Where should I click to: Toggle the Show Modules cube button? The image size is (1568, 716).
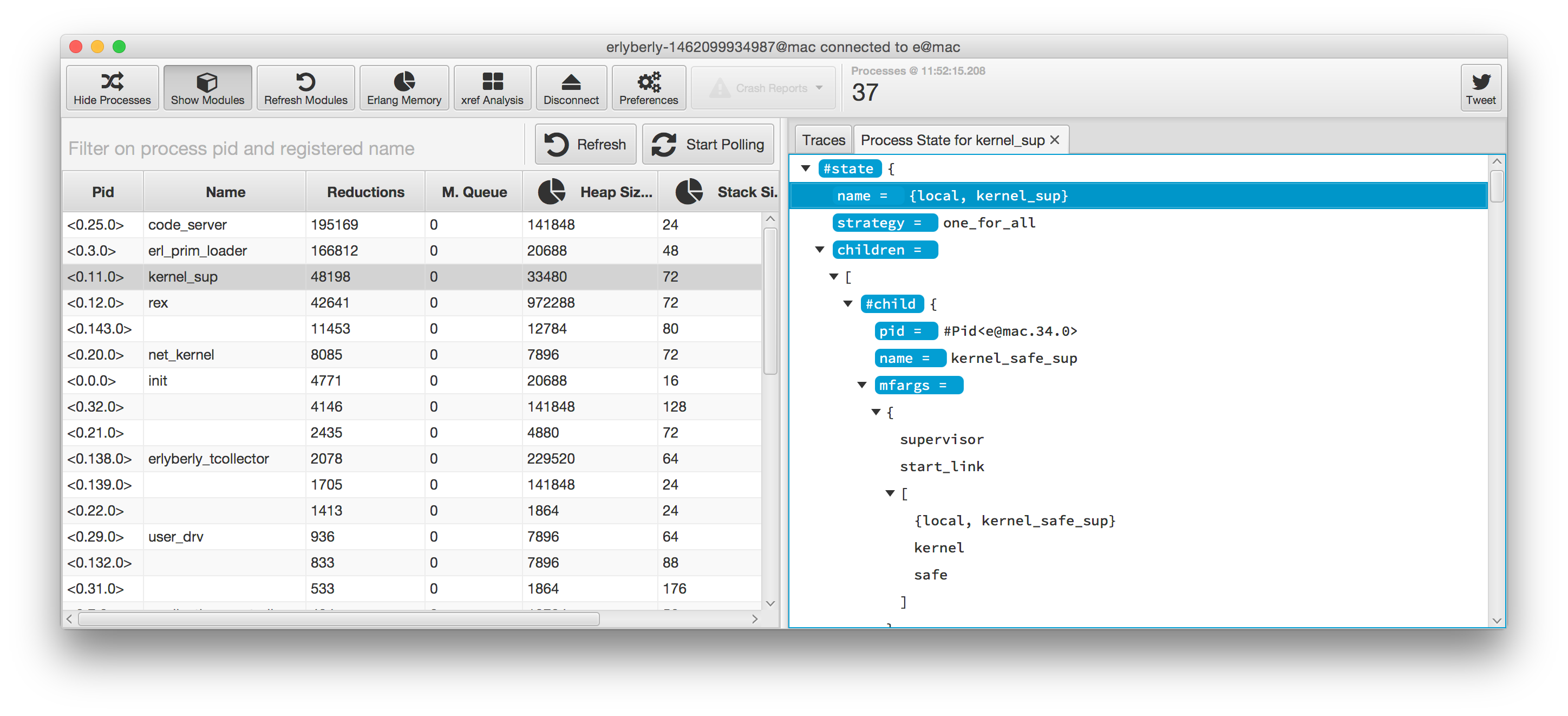207,81
